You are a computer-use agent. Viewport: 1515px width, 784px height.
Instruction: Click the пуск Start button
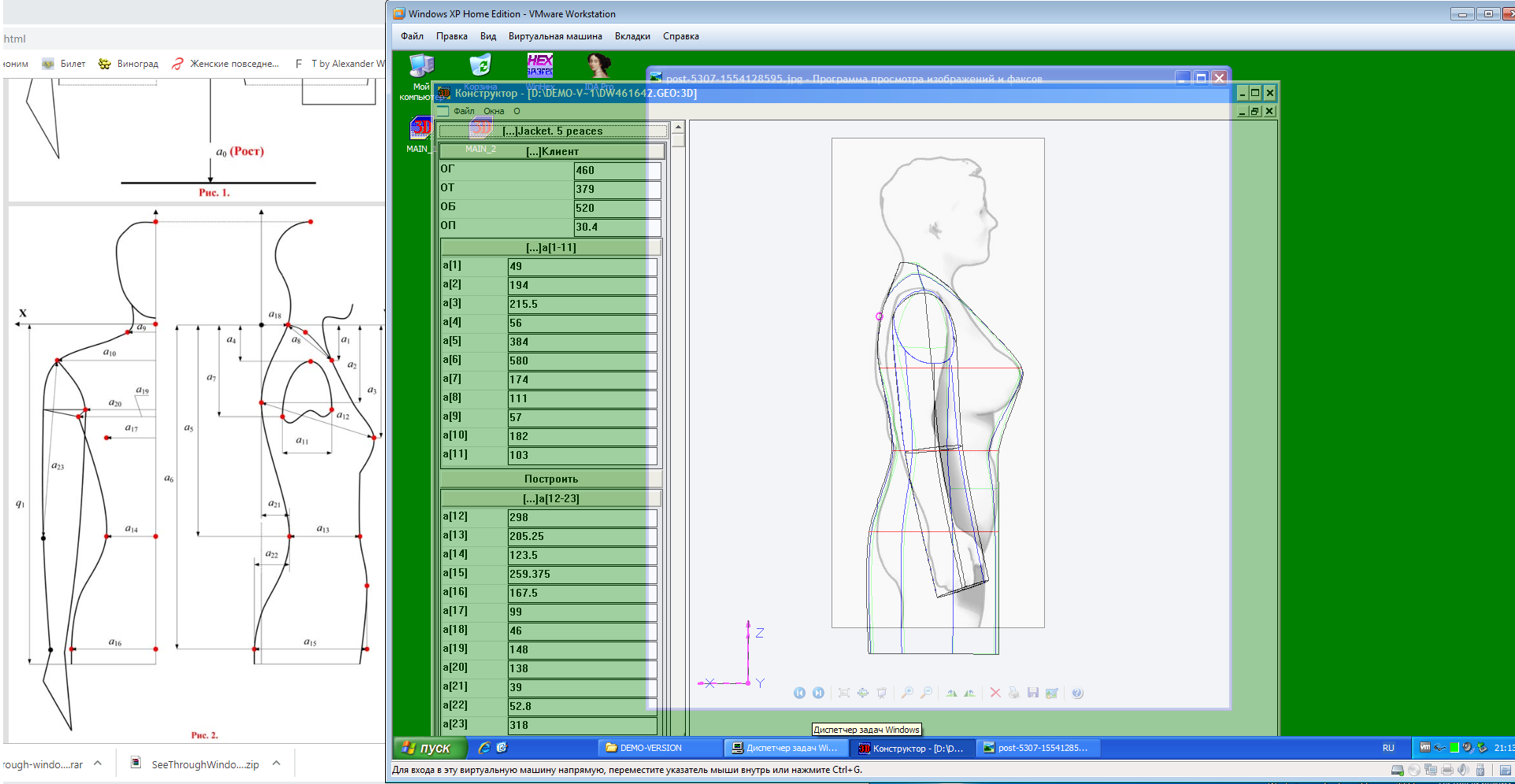tap(428, 748)
